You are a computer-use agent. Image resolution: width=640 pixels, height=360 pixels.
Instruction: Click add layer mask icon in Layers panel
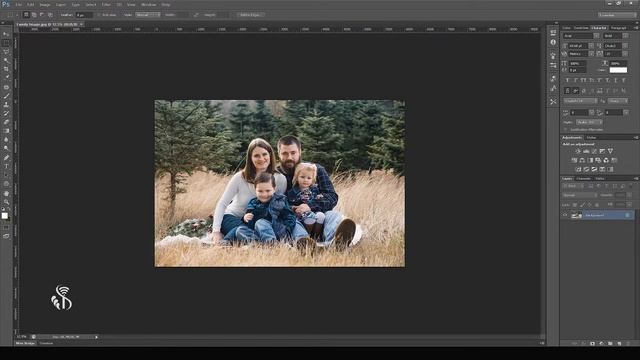click(x=593, y=344)
